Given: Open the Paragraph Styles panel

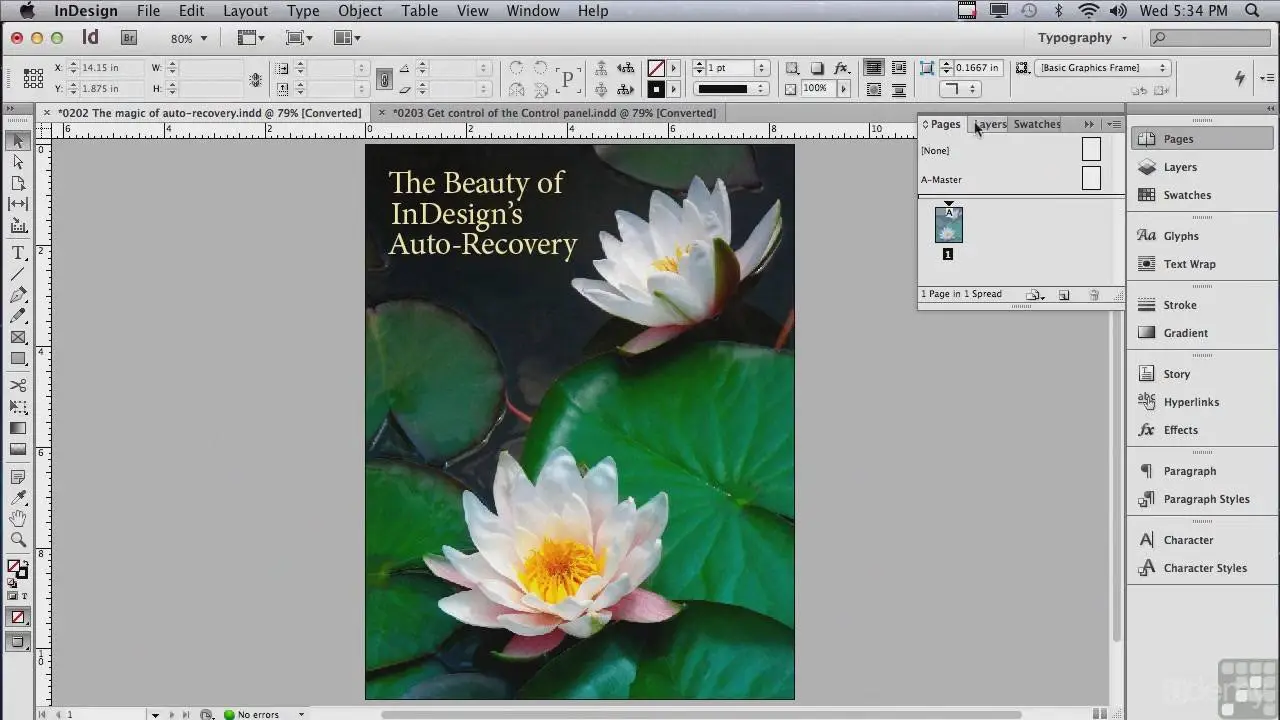Looking at the screenshot, I should (x=1205, y=499).
